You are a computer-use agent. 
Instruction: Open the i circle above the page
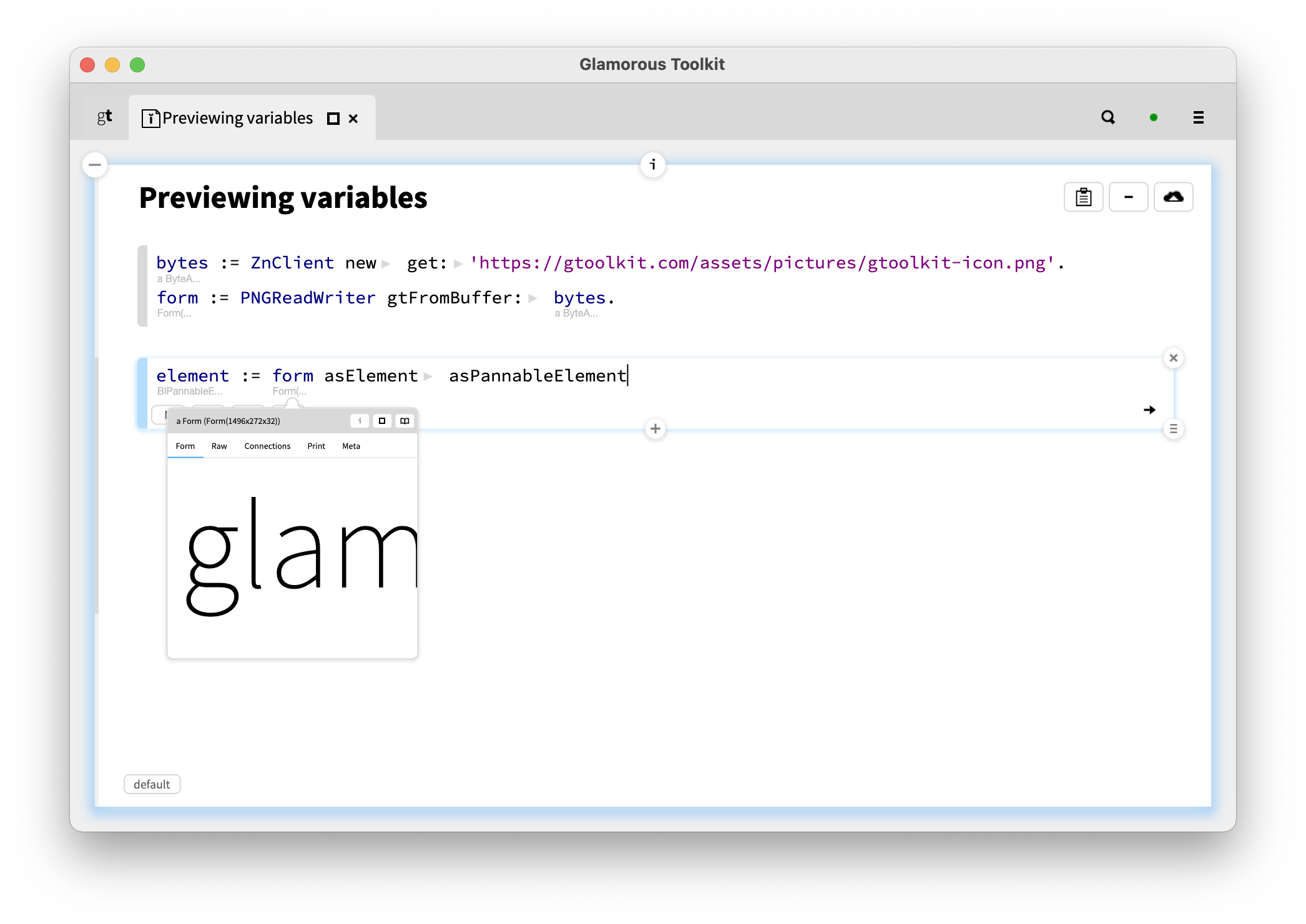[653, 164]
